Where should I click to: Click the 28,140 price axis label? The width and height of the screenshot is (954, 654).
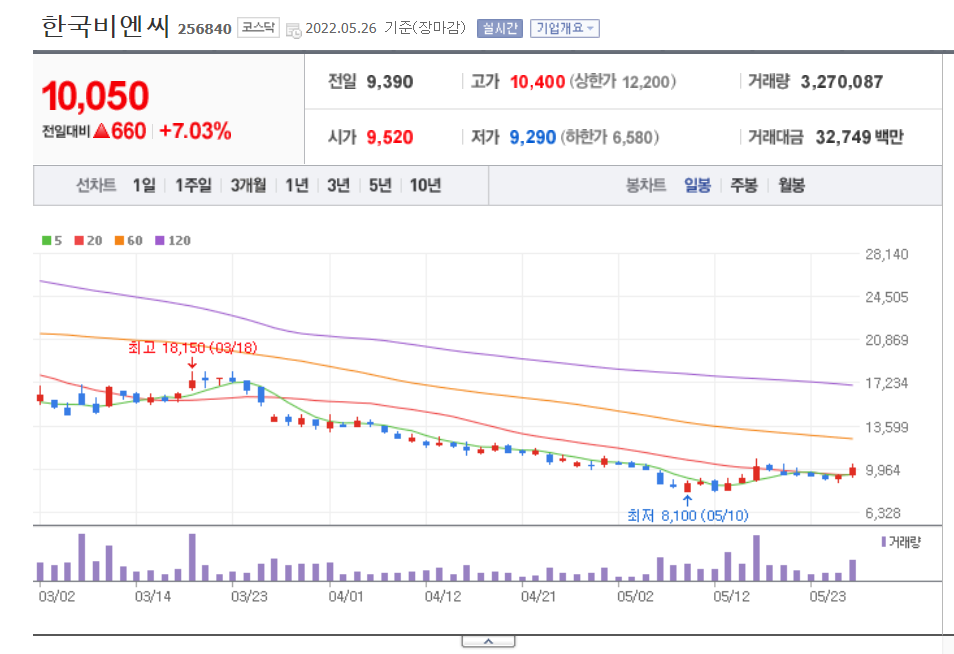coord(886,254)
